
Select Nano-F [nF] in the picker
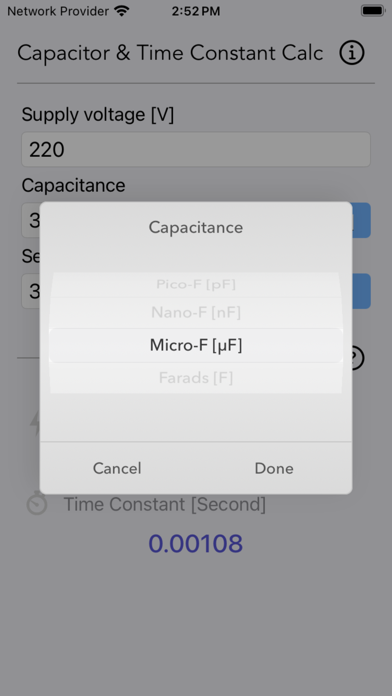pyautogui.click(x=196, y=312)
